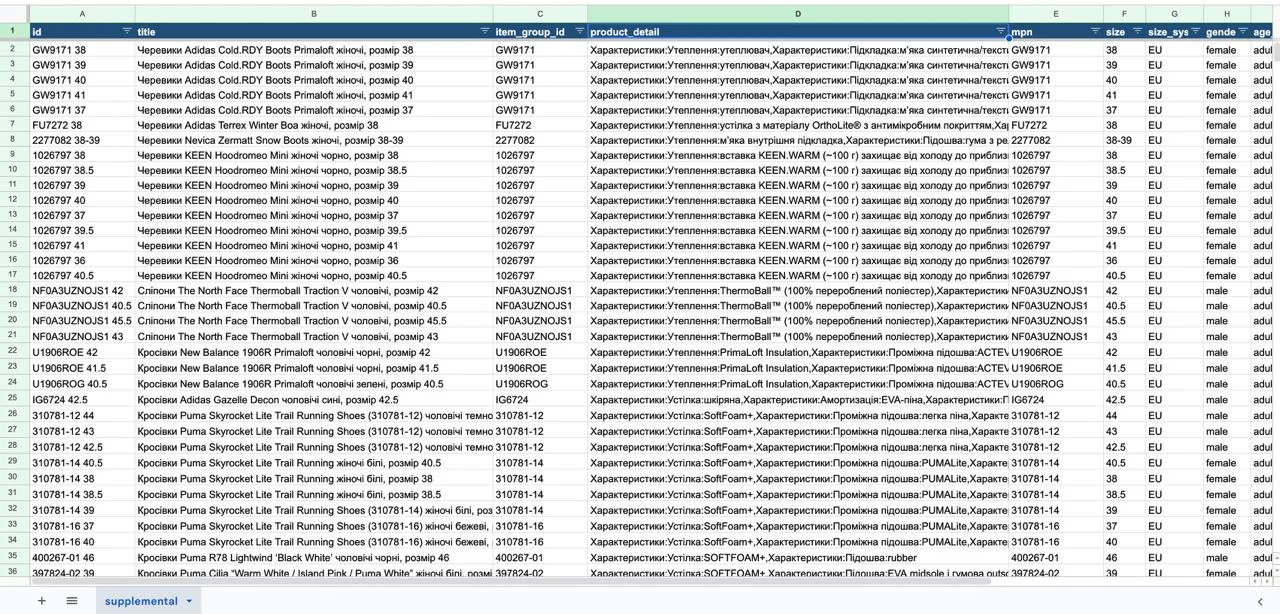This screenshot has height=614, width=1280.
Task: Open the filter menu for the id column
Action: click(x=126, y=31)
